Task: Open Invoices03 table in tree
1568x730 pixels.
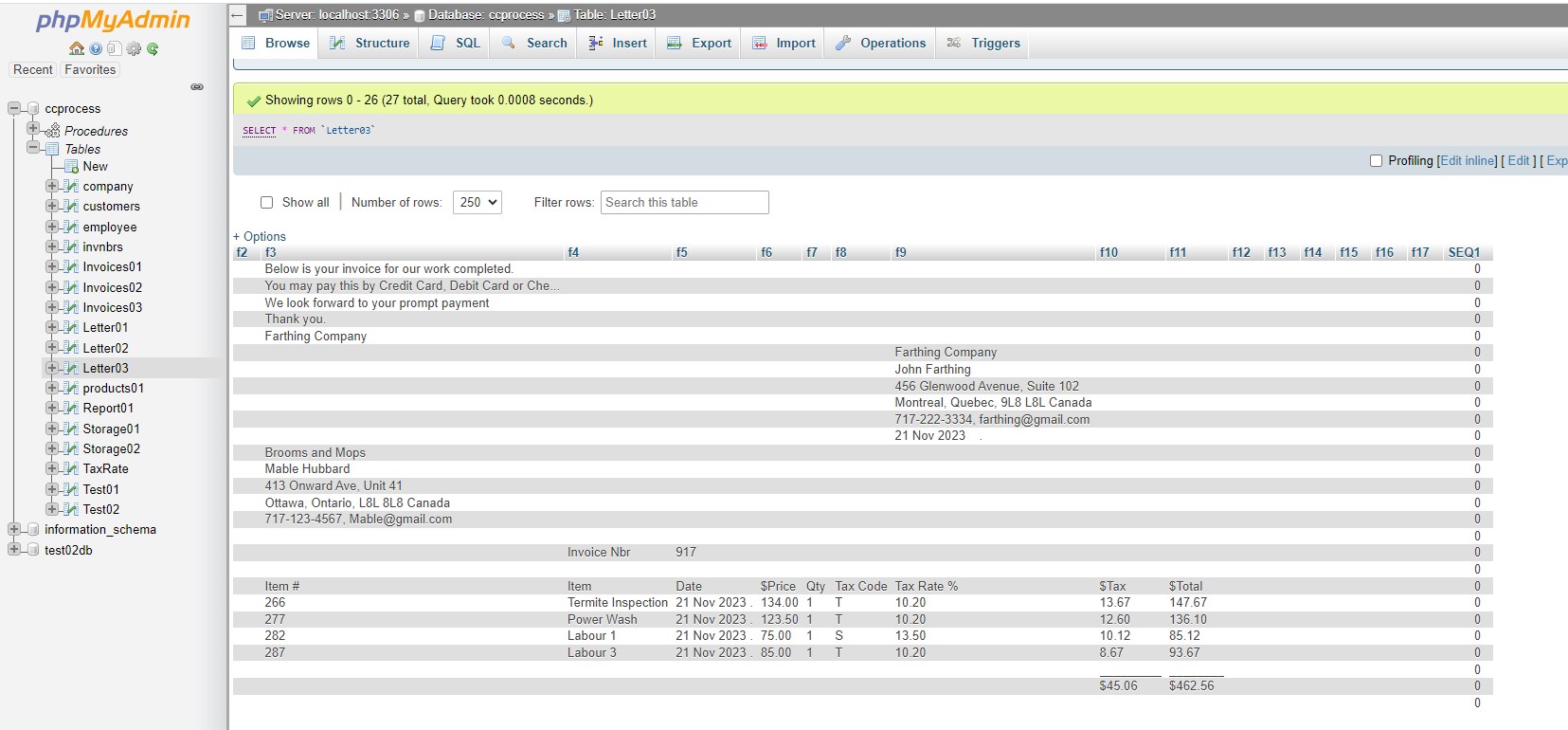Action: (112, 307)
